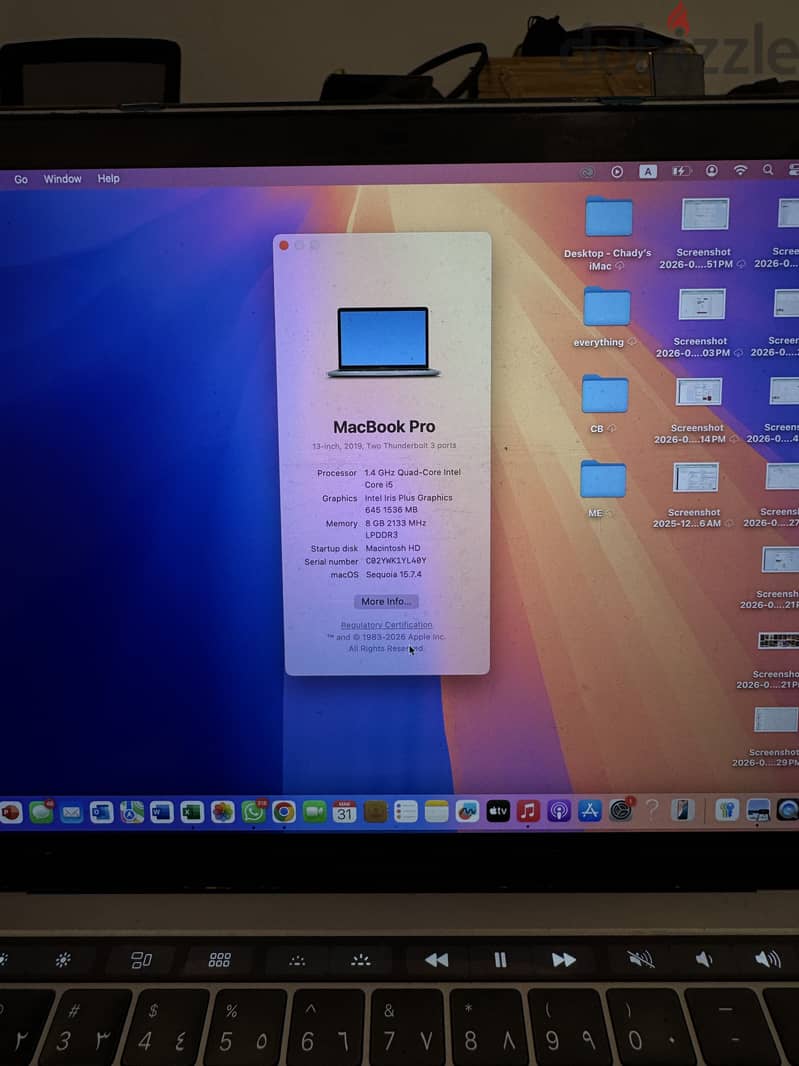
Task: Open FaceTime in the Dock
Action: click(x=314, y=811)
